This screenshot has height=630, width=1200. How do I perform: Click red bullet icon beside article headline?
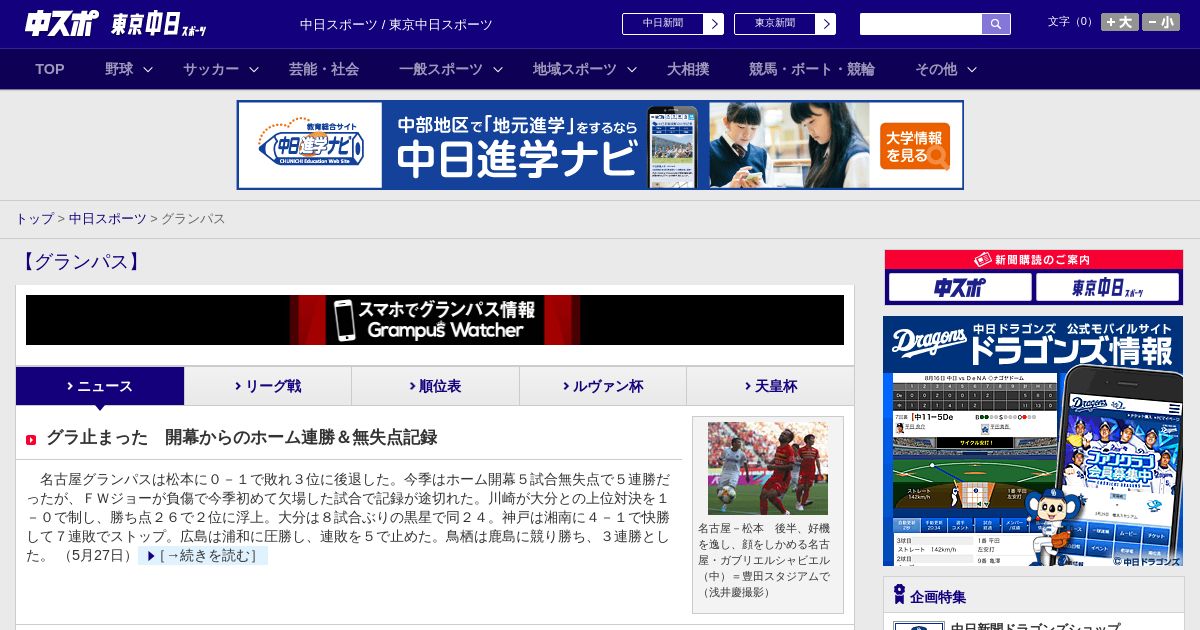(31, 439)
